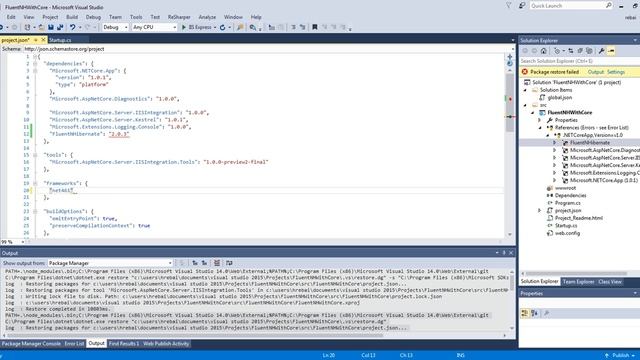The height and width of the screenshot is (360, 640).
Task: Open the Build menu
Action: 72,17
